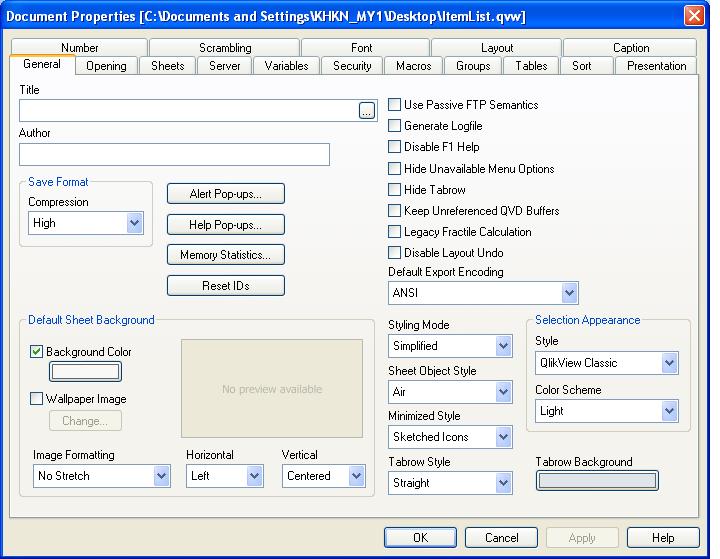
Task: Open the Security tab
Action: coord(352,66)
